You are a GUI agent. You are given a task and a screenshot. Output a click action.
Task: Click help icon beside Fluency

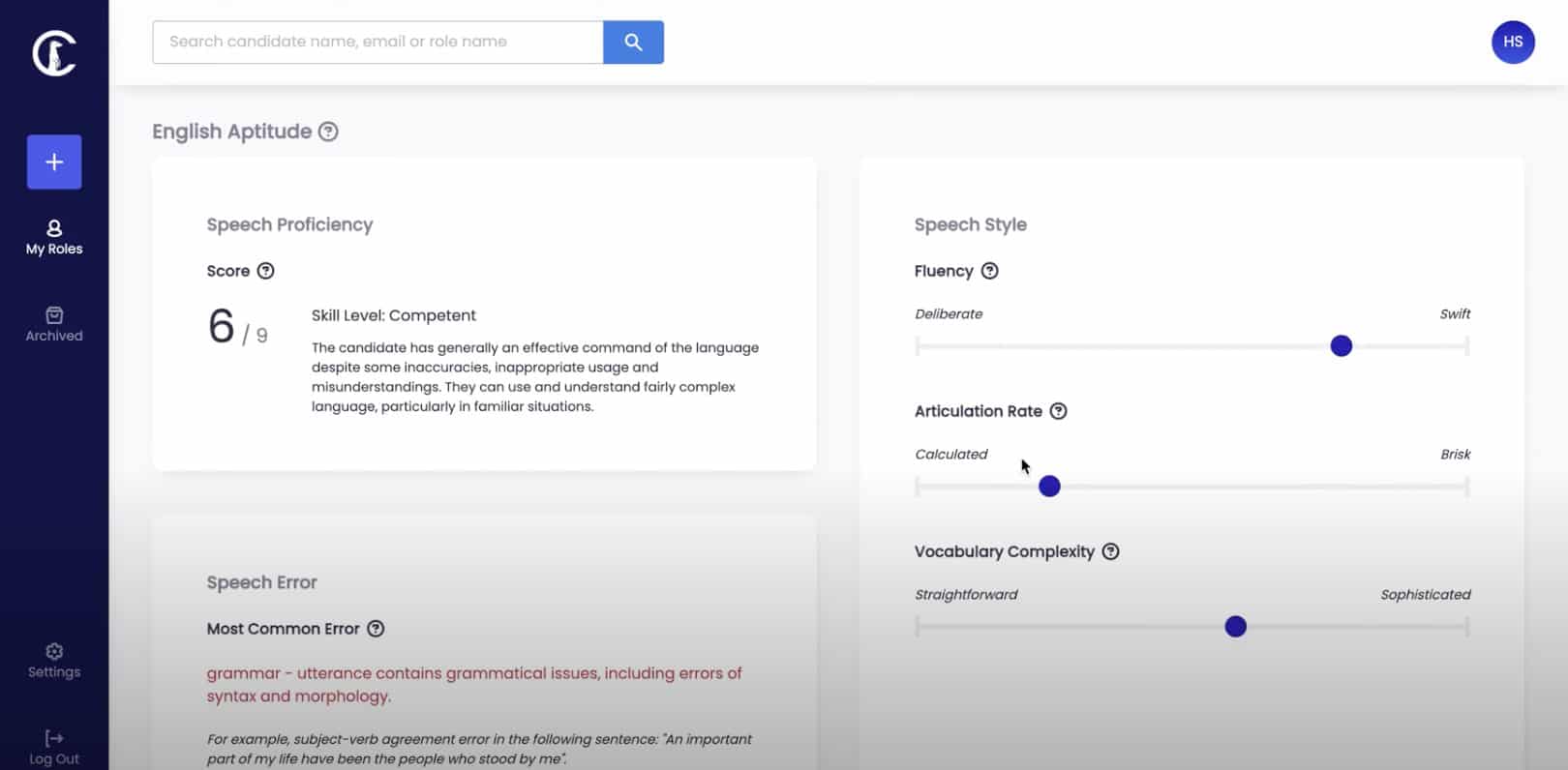989,271
